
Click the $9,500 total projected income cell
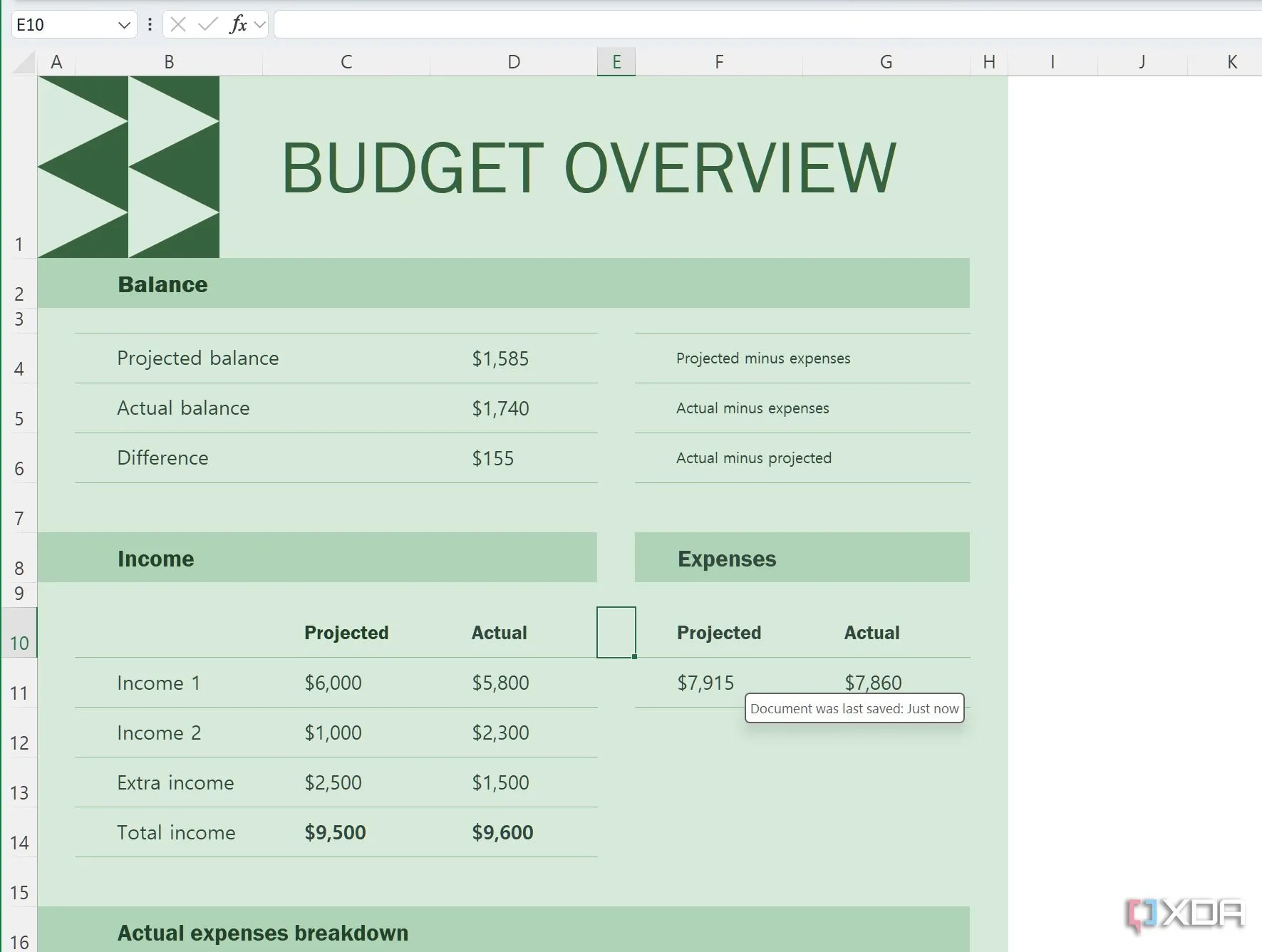coord(335,832)
